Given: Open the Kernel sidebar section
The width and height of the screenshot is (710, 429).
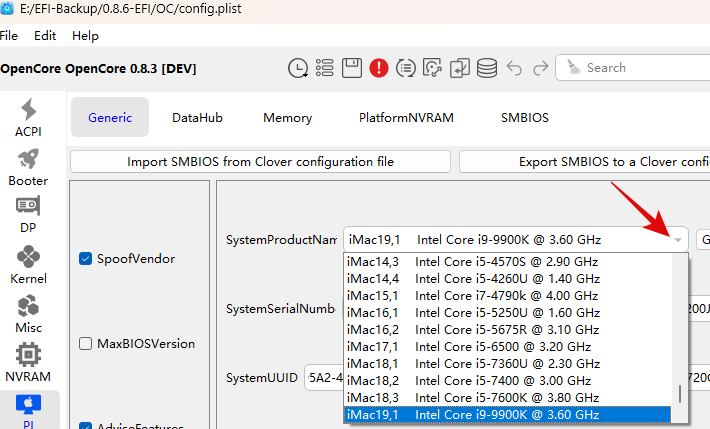Looking at the screenshot, I should (x=28, y=265).
